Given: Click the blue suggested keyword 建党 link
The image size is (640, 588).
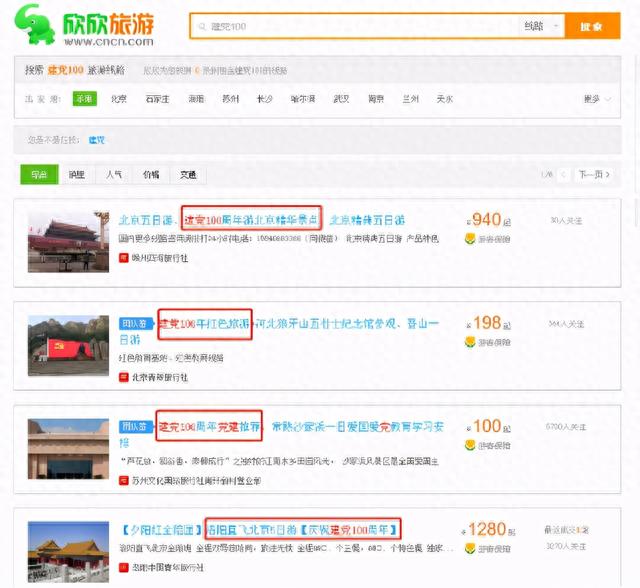Looking at the screenshot, I should point(97,140).
